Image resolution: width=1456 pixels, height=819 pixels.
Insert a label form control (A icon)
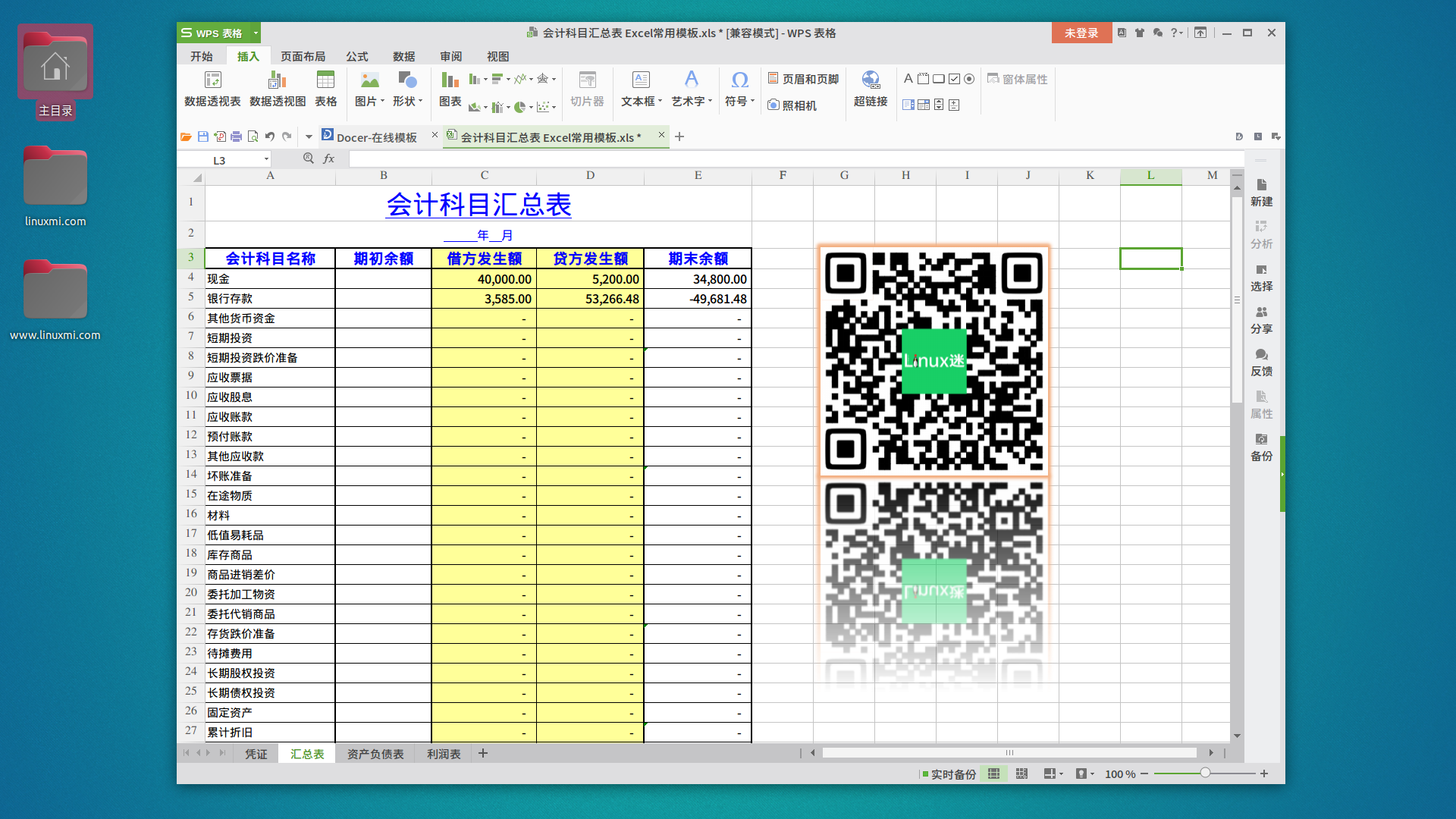(908, 79)
